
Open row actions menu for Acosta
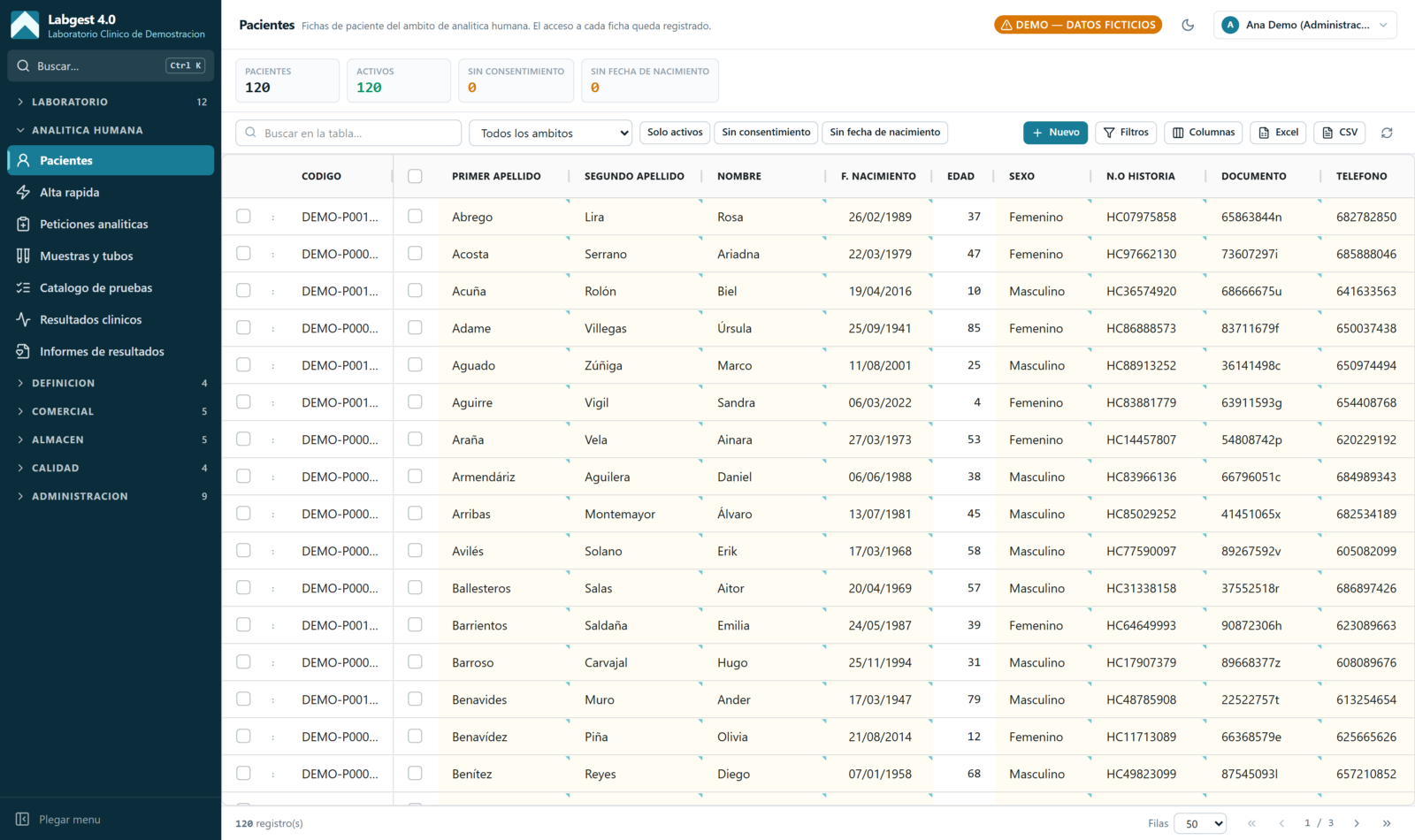point(272,254)
